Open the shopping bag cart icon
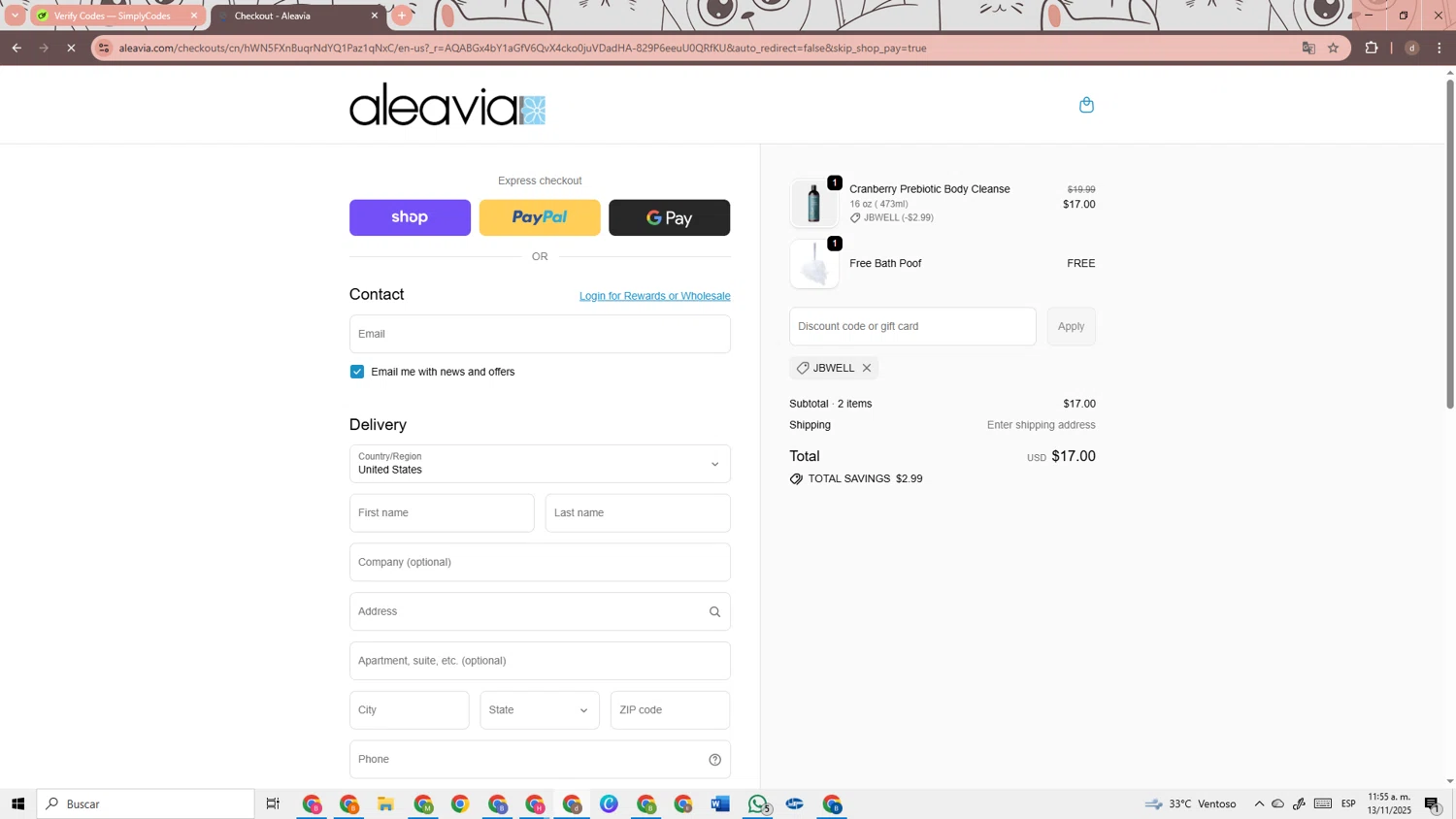The image size is (1456, 819). (1086, 105)
